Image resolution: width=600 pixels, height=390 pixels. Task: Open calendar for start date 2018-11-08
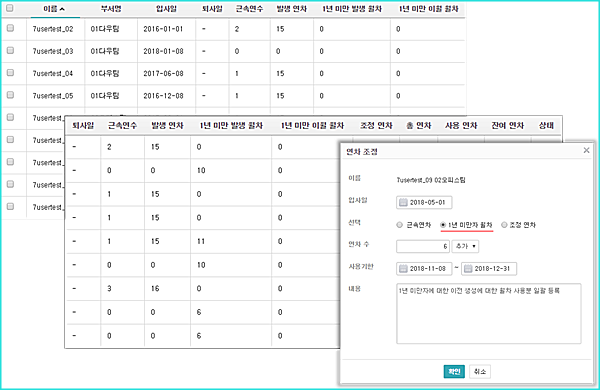(403, 269)
